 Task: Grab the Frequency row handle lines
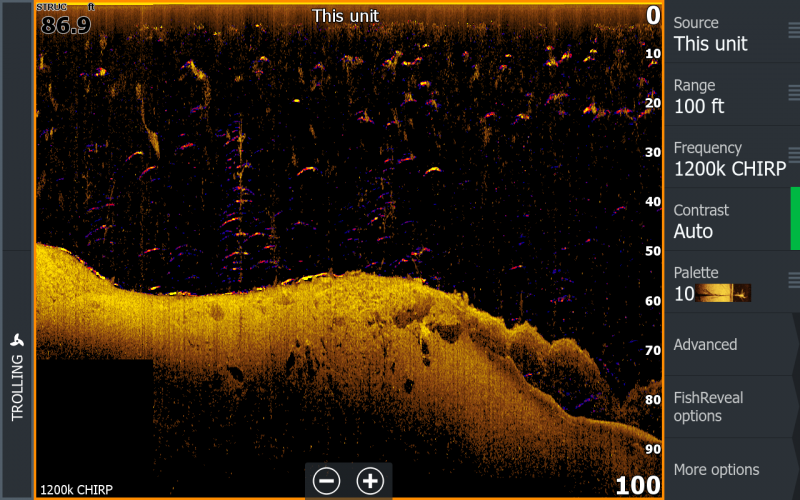[794, 155]
